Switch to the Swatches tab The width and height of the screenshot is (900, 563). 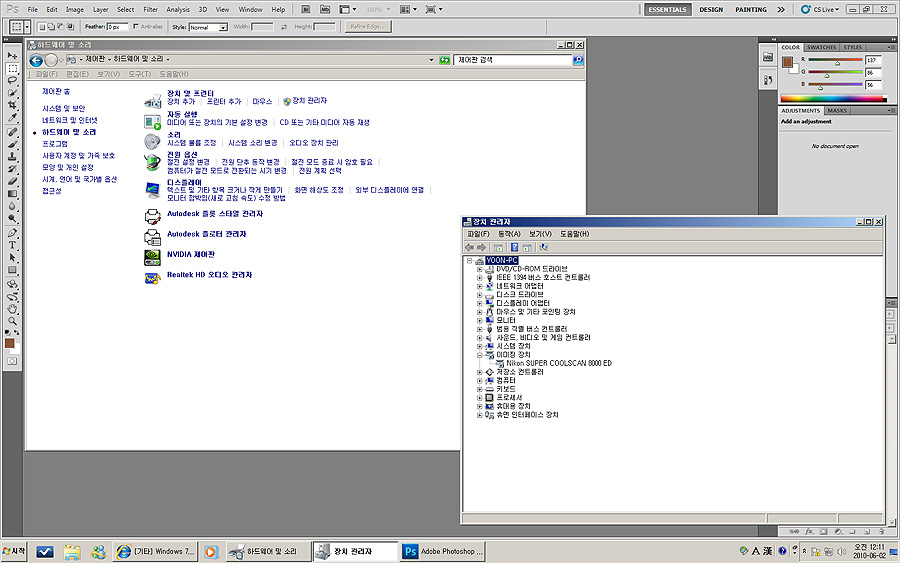(821, 47)
